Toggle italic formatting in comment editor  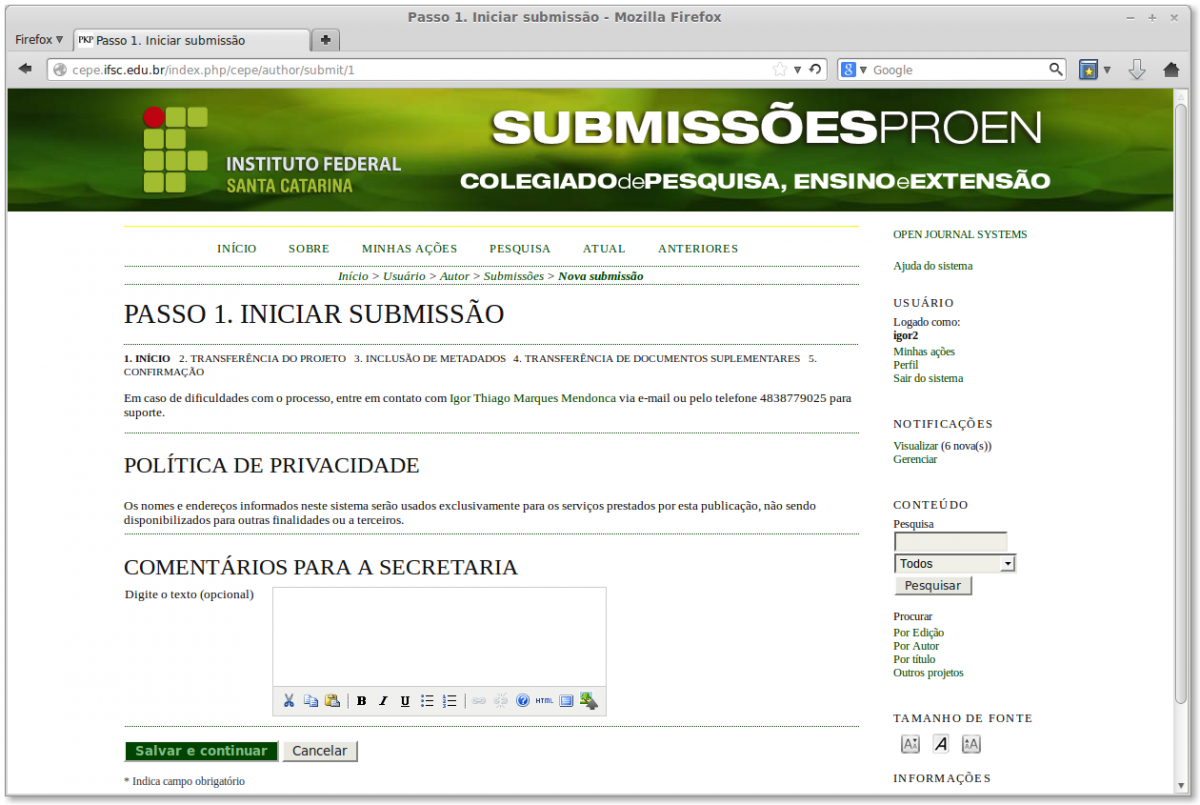click(x=383, y=701)
